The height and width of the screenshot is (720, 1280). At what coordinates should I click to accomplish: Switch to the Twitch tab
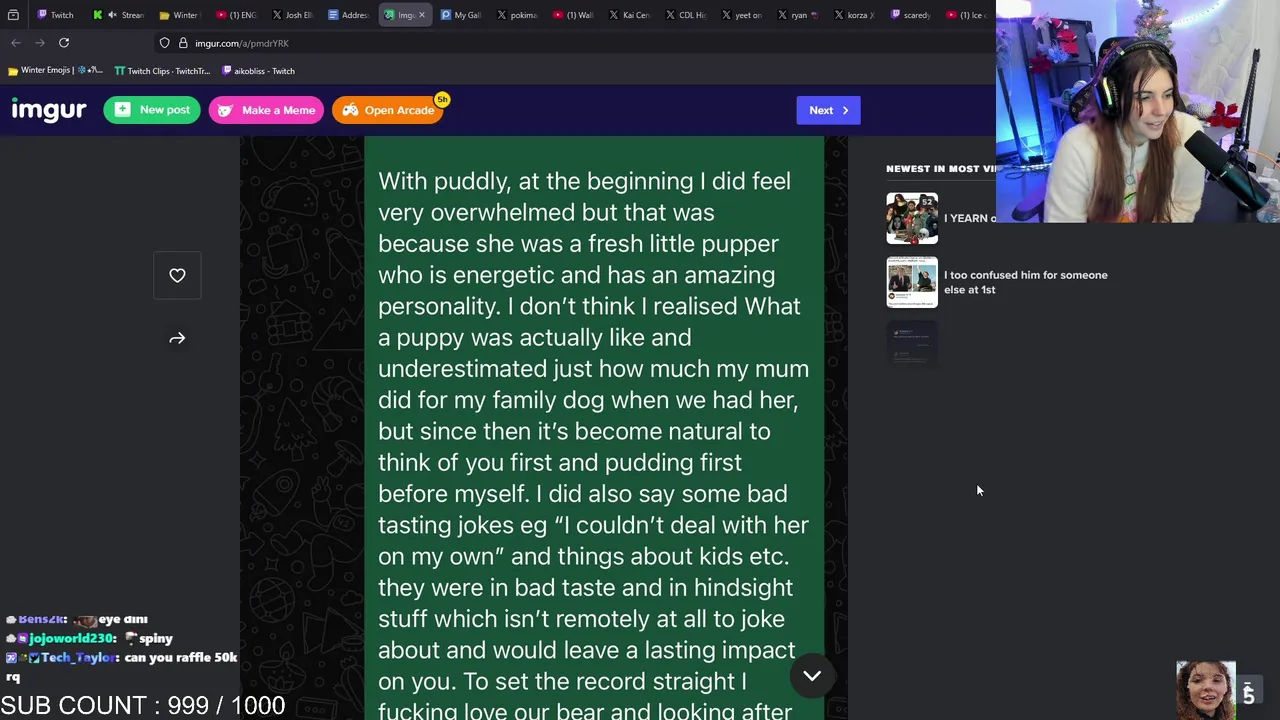[55, 15]
